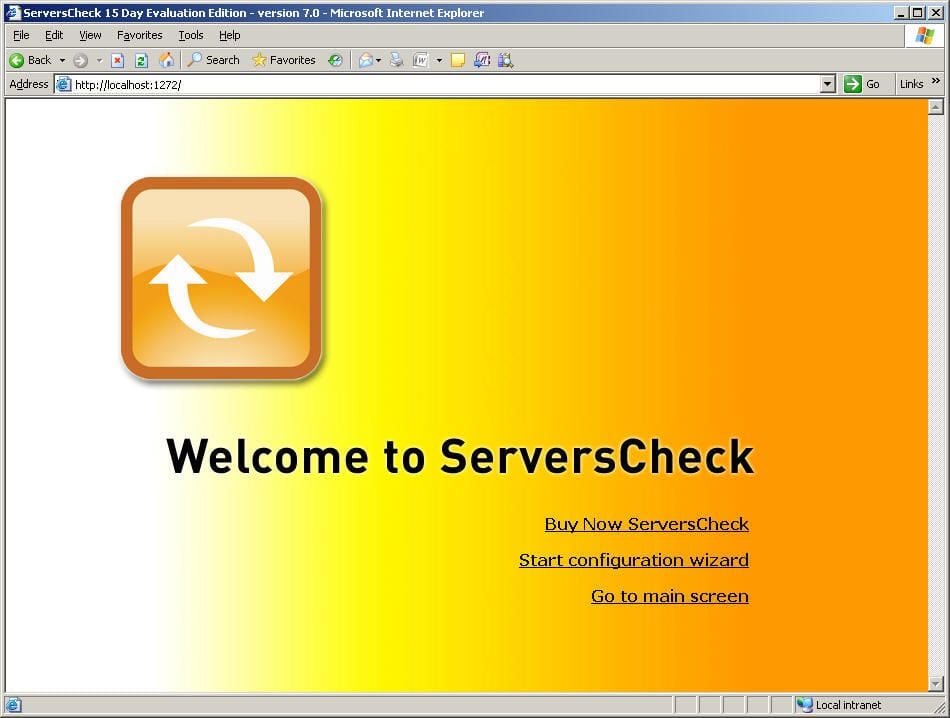Edit the page with the Word icon

[x=420, y=60]
